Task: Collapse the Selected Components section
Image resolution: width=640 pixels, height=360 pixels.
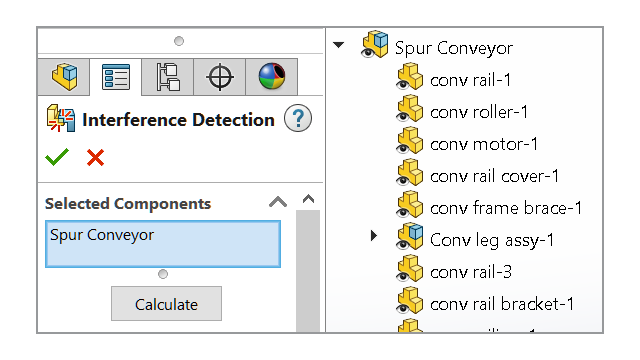Action: [278, 202]
